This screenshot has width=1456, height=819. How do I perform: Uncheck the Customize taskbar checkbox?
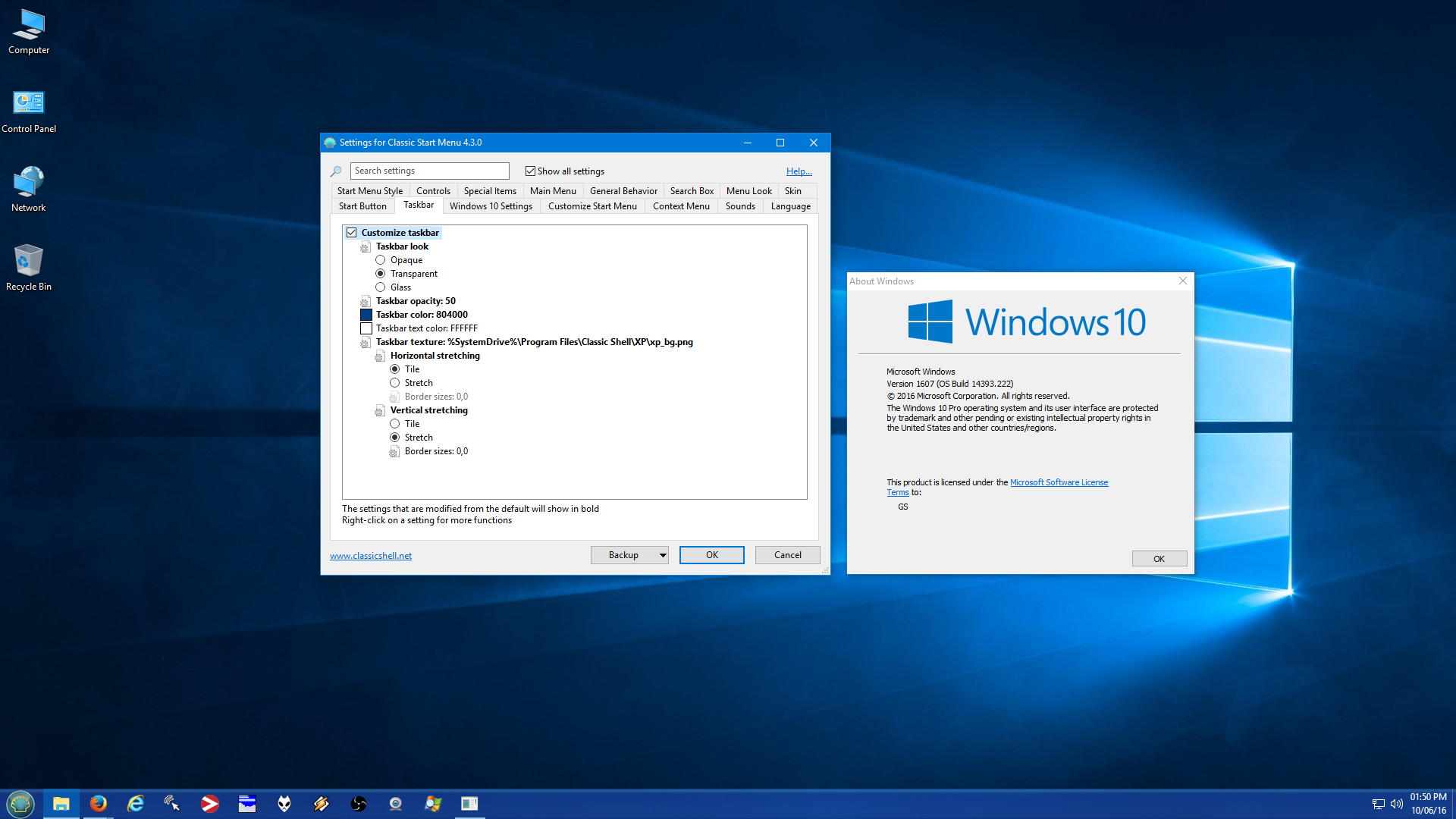(352, 233)
